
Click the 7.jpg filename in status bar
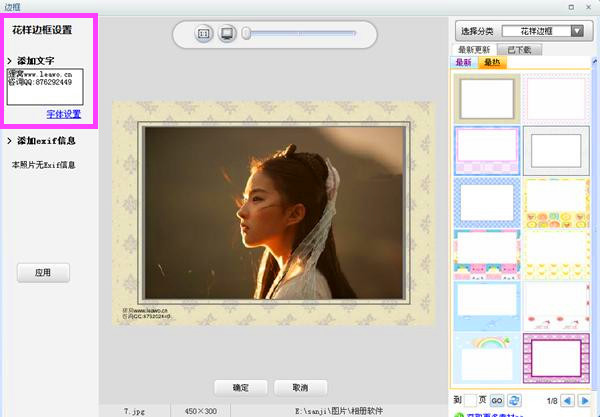[134, 411]
